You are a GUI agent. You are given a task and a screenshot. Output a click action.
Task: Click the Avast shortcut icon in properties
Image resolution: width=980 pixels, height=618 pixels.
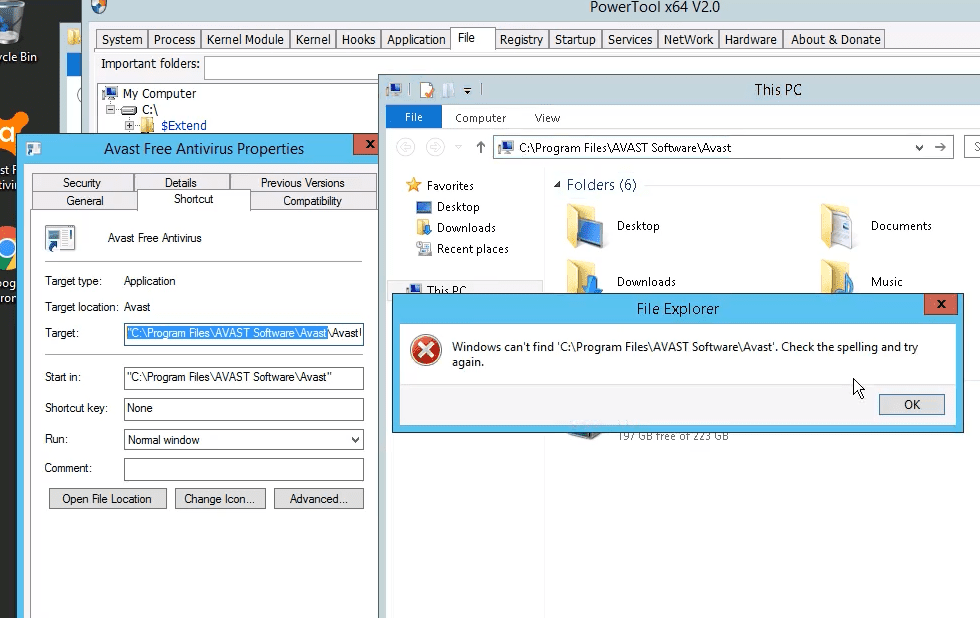click(x=60, y=238)
